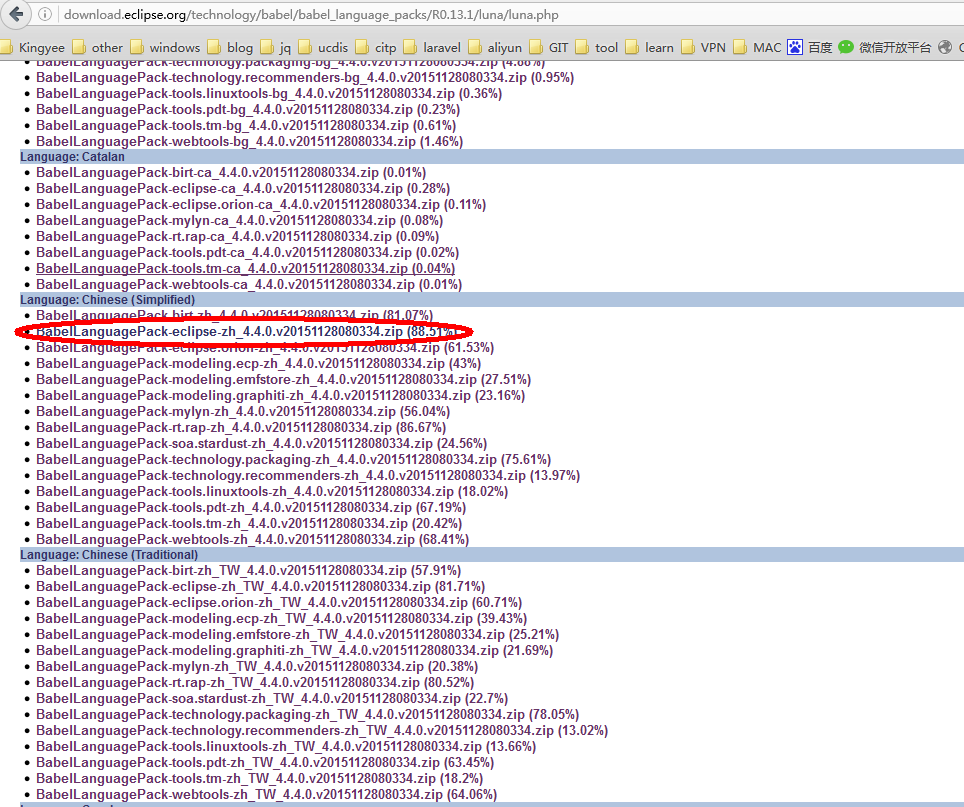Download technology.recommenders-zh_TW pack (13.02%)
This screenshot has height=807, width=964.
point(322,730)
